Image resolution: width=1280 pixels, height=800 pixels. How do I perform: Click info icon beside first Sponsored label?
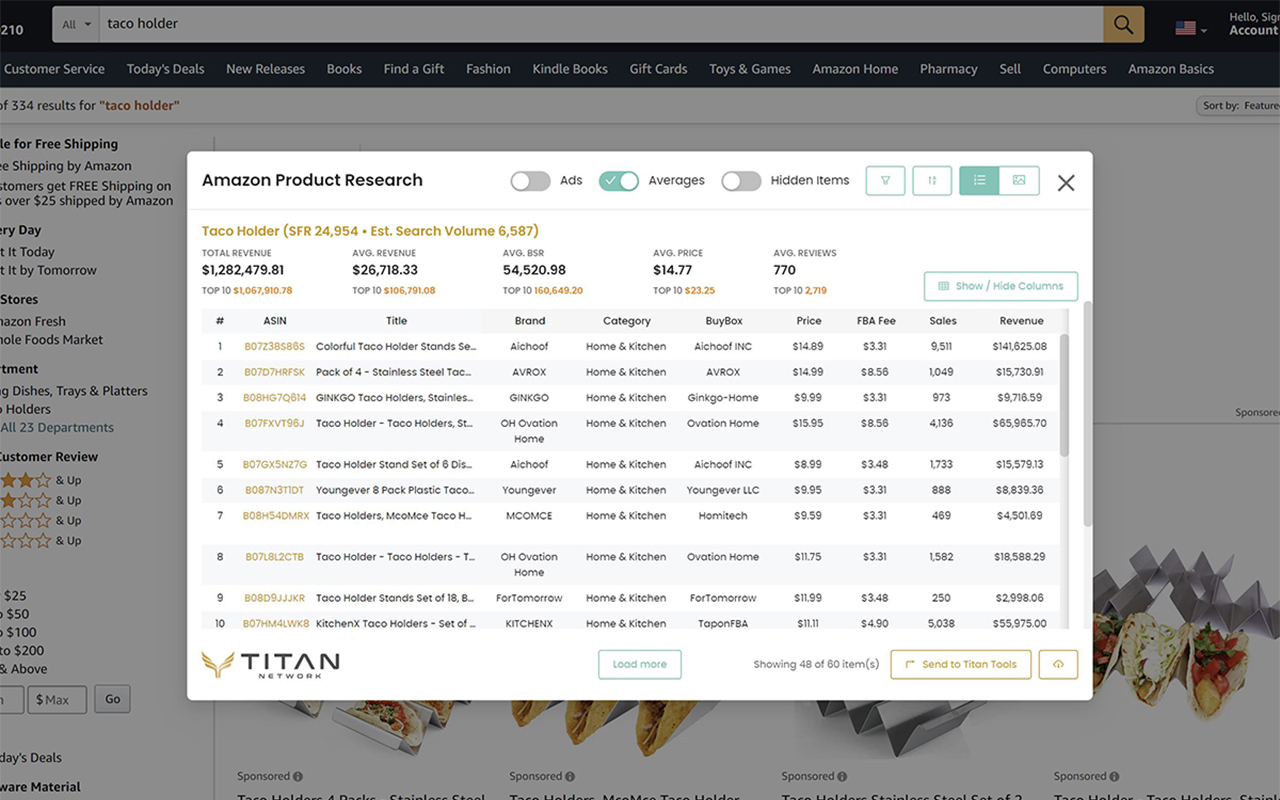[x=297, y=776]
